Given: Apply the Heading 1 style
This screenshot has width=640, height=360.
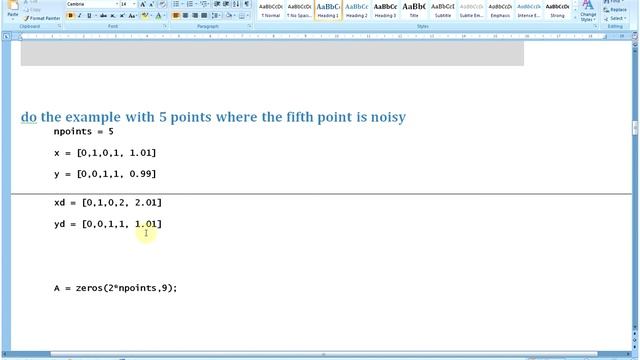Looking at the screenshot, I should (x=328, y=10).
